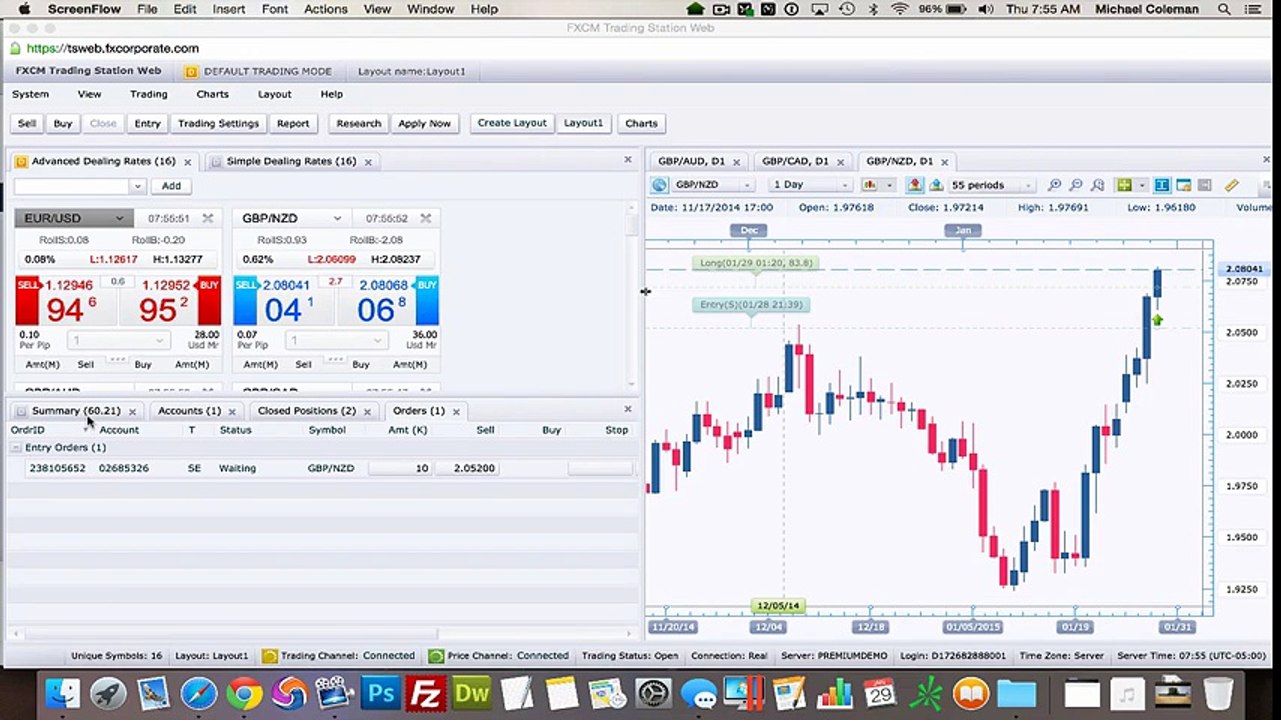Image resolution: width=1281 pixels, height=720 pixels.
Task: Switch to the GBP/CAD, D1 chart tab
Action: 795,161
